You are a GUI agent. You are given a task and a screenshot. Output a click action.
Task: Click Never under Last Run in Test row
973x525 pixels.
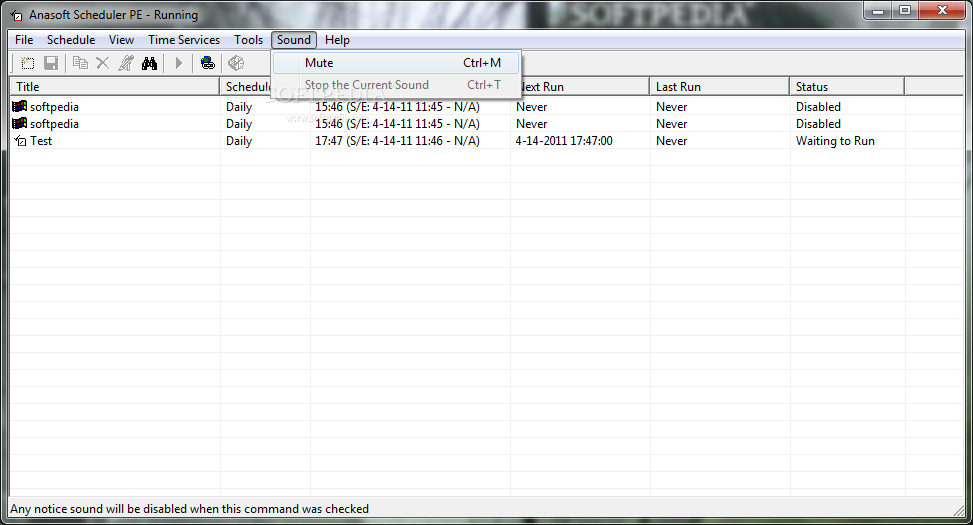pyautogui.click(x=671, y=141)
